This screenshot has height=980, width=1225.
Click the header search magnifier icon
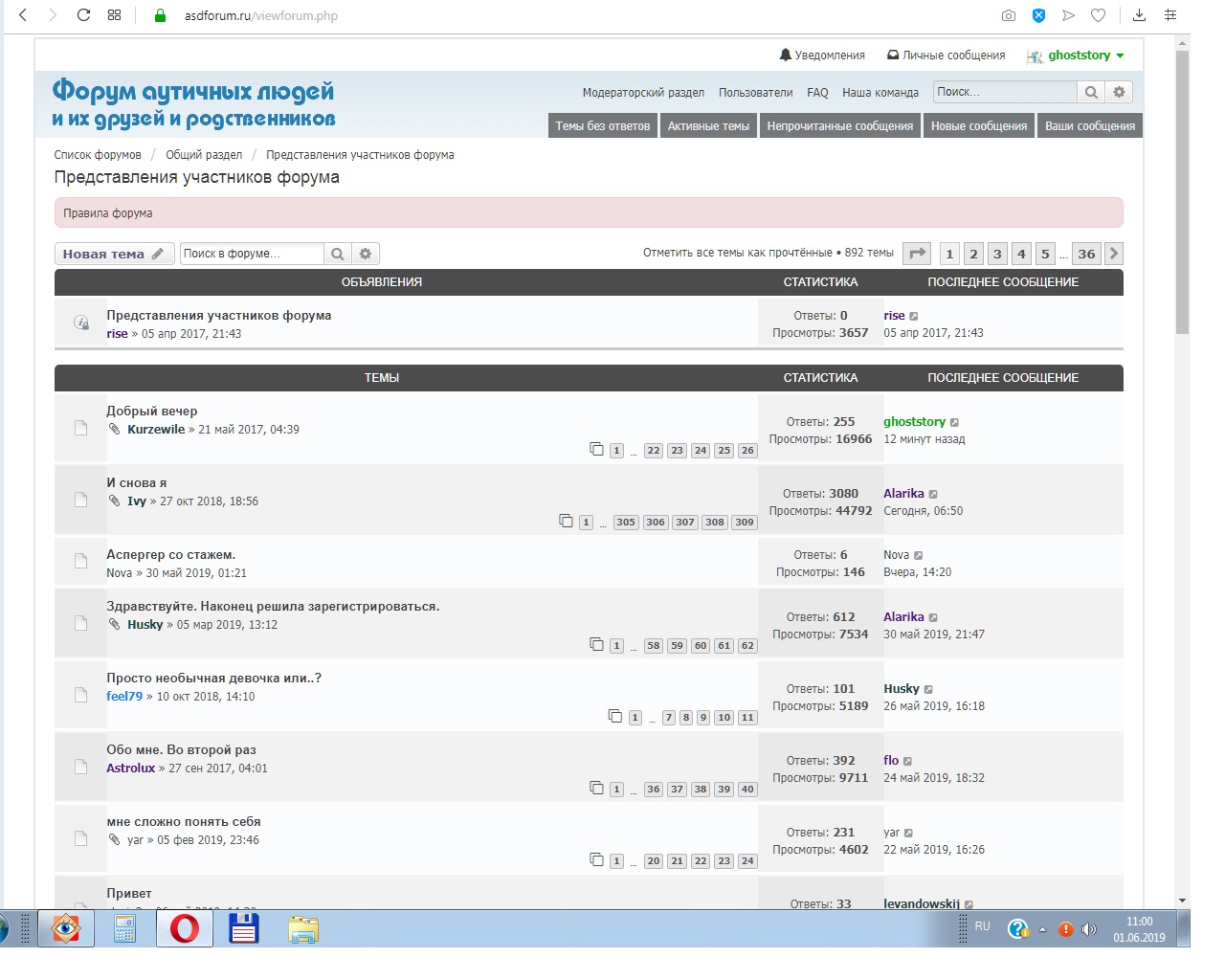pos(1090,92)
